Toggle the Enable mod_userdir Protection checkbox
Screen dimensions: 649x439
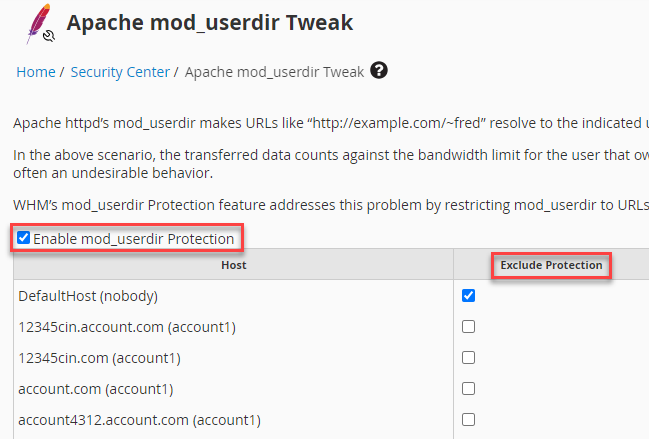(x=24, y=239)
